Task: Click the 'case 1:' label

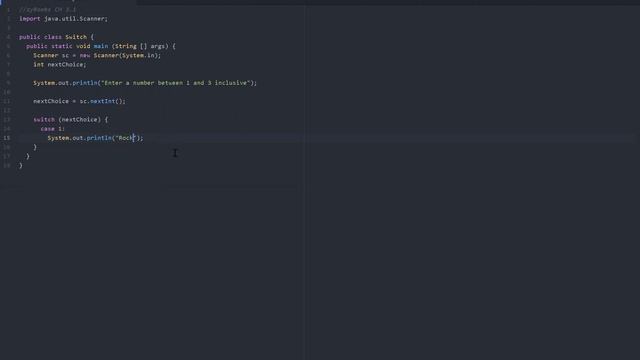Action: [x=52, y=129]
